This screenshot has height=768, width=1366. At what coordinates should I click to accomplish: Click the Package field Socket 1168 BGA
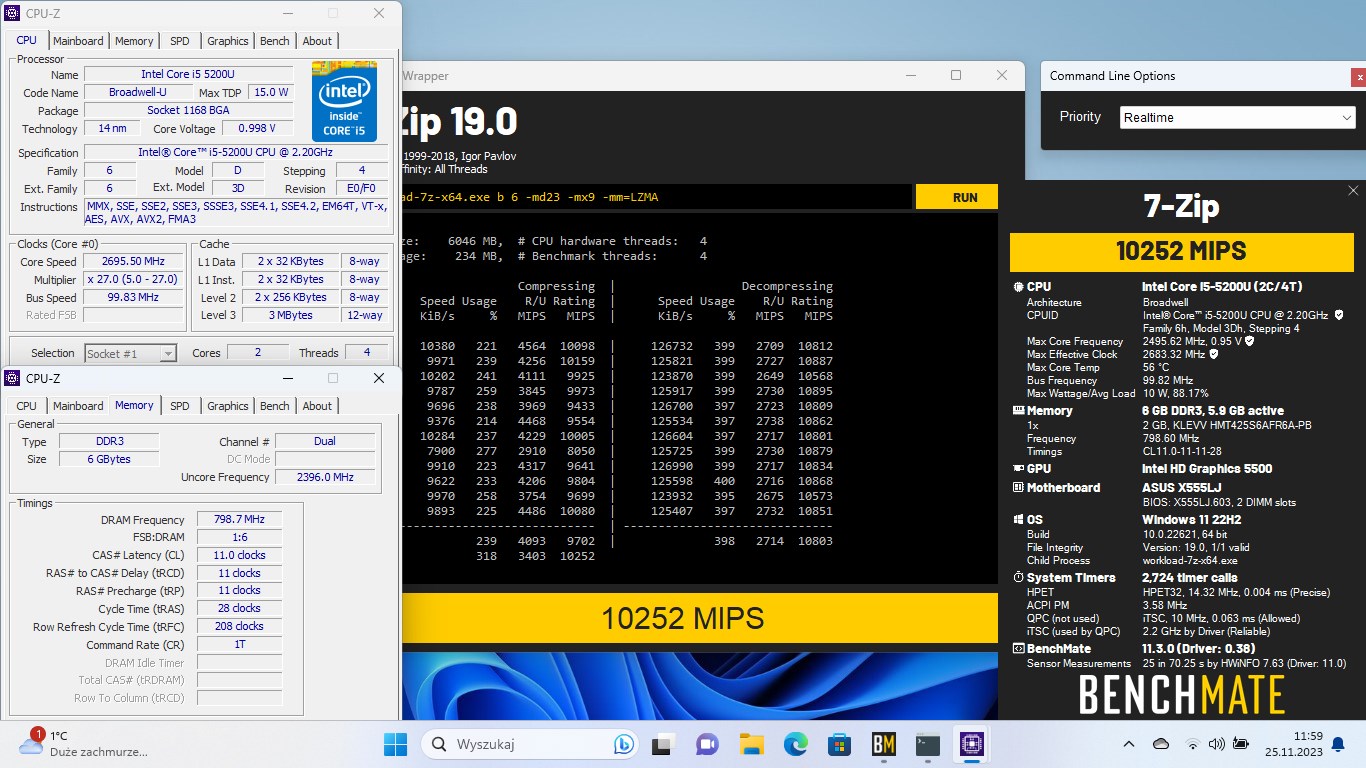click(x=188, y=110)
